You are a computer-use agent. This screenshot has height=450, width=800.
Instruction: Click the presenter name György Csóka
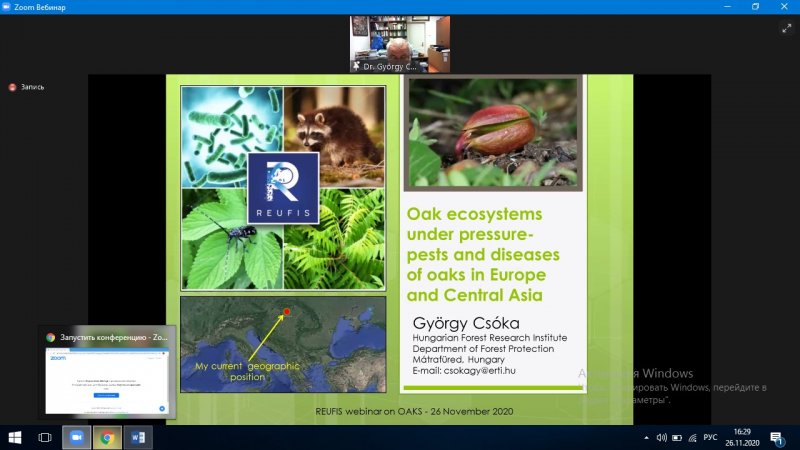tap(466, 323)
